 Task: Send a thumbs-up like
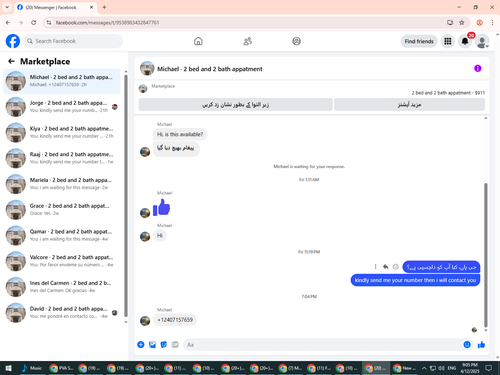(481, 345)
